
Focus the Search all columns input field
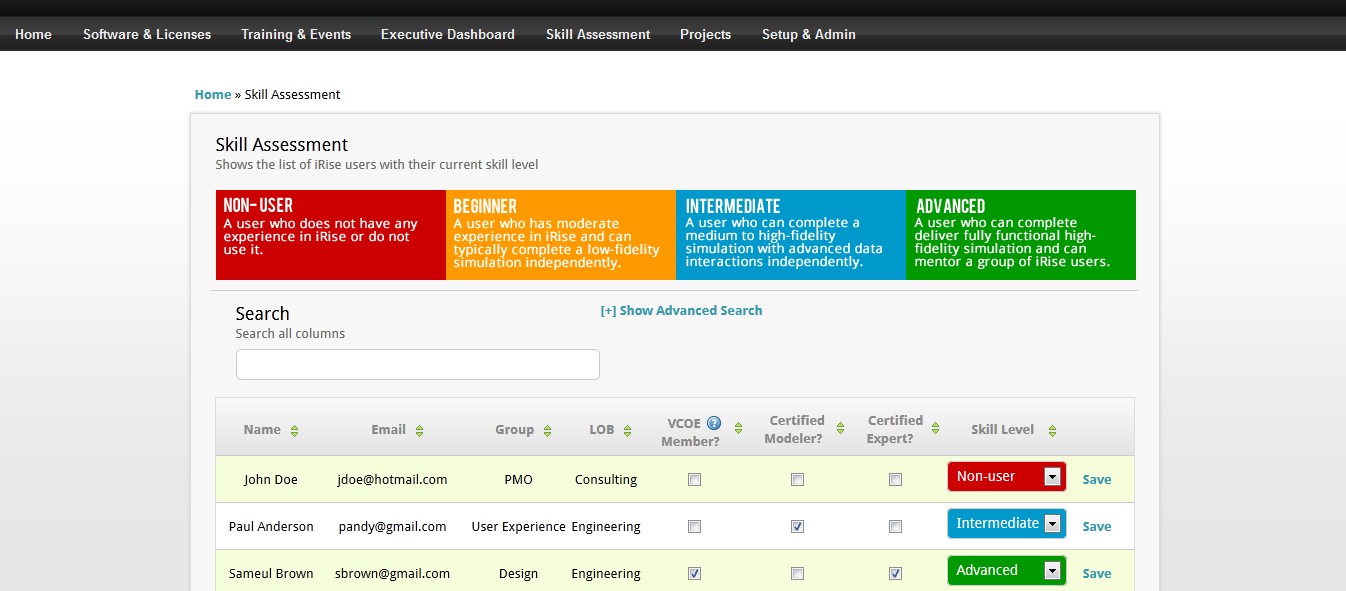click(418, 365)
